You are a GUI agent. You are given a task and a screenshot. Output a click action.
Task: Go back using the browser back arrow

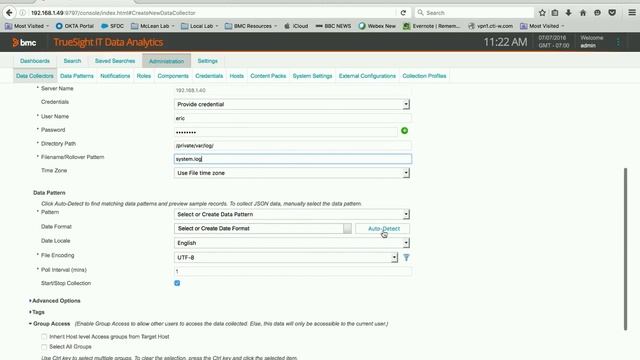[9, 13]
